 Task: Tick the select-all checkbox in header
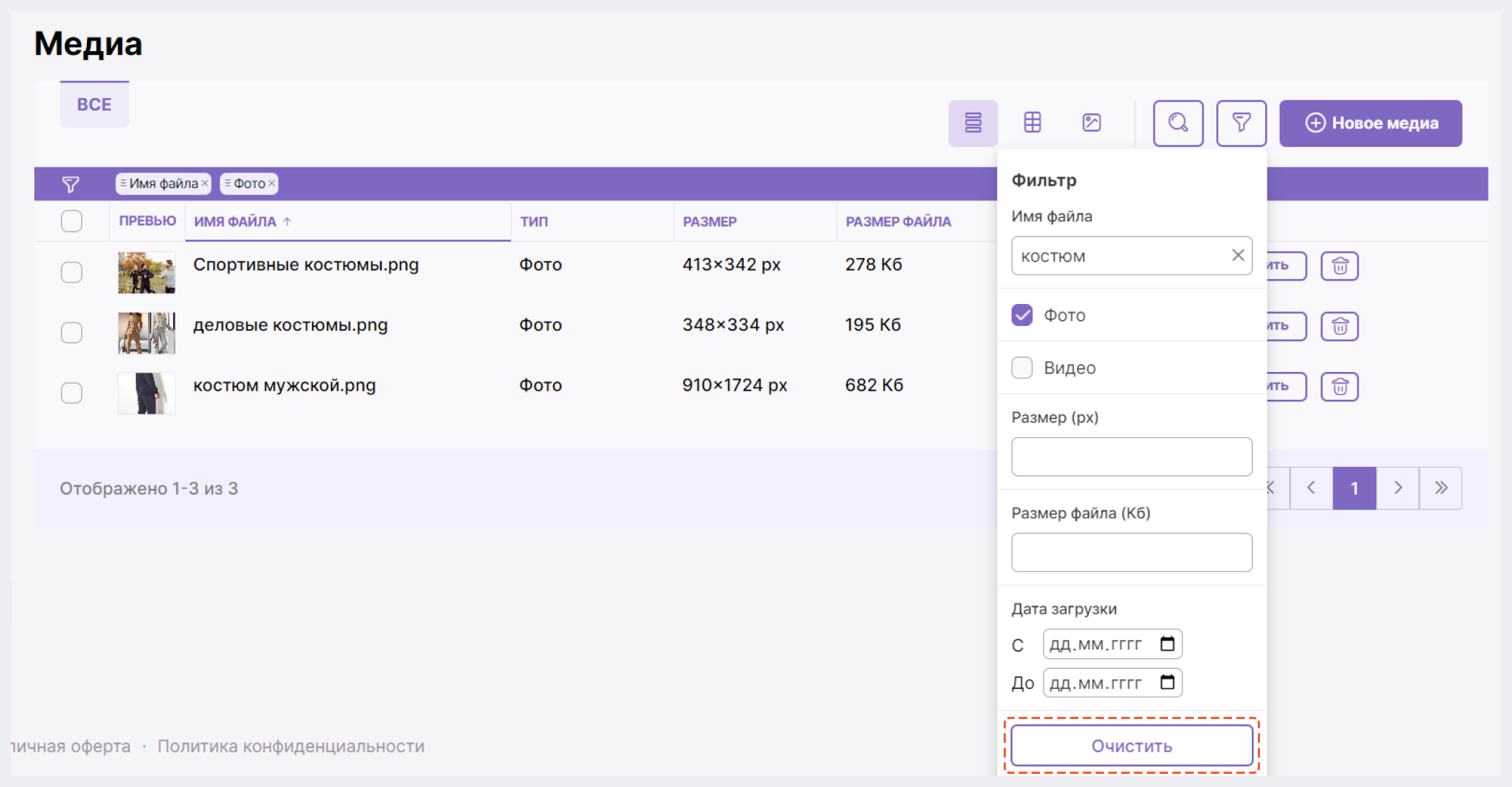(72, 221)
